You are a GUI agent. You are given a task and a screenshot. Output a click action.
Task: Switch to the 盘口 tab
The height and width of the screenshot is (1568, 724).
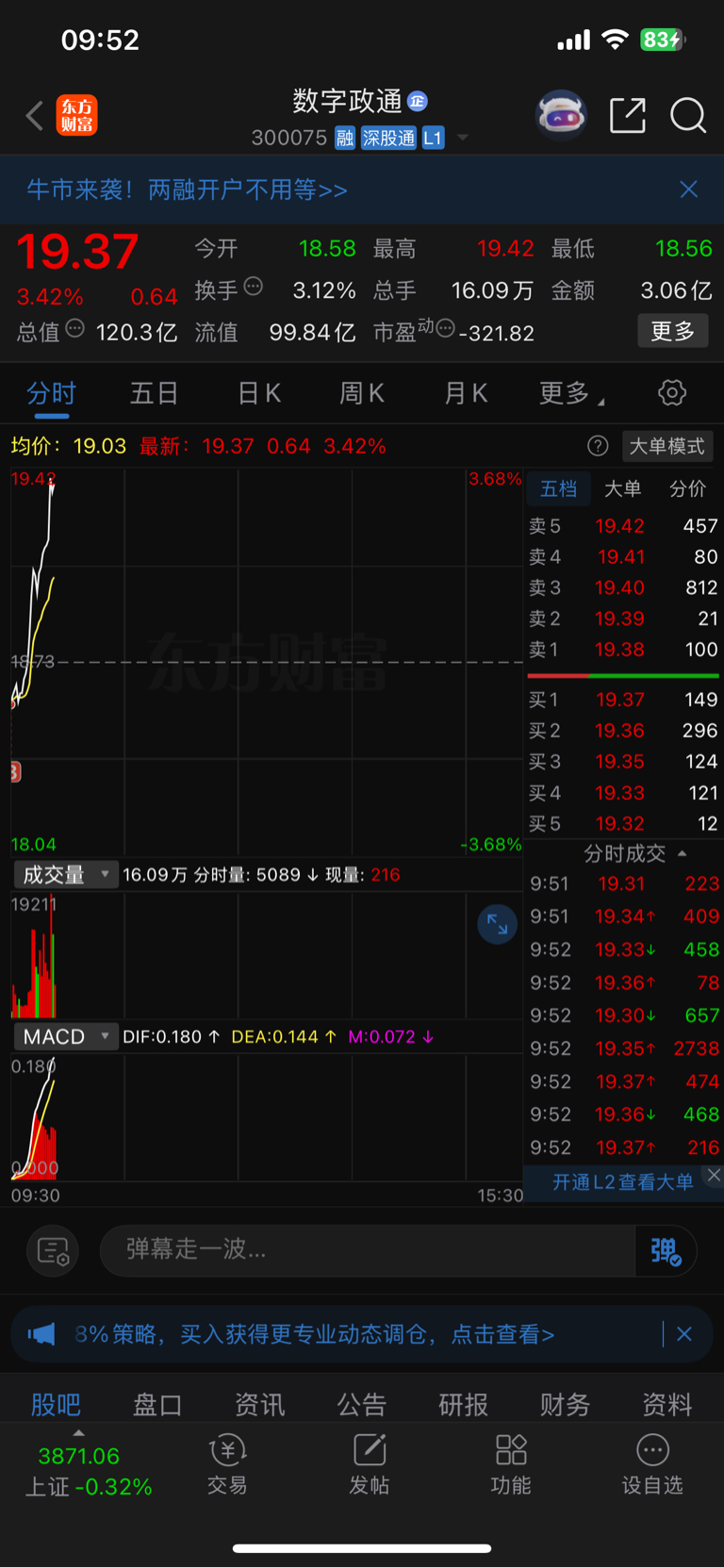point(157,1405)
